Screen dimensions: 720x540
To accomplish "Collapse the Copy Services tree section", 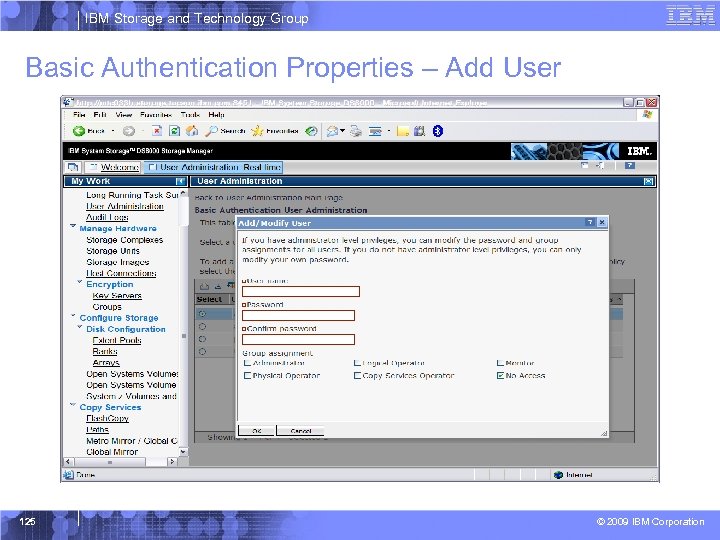I will pyautogui.click(x=73, y=405).
